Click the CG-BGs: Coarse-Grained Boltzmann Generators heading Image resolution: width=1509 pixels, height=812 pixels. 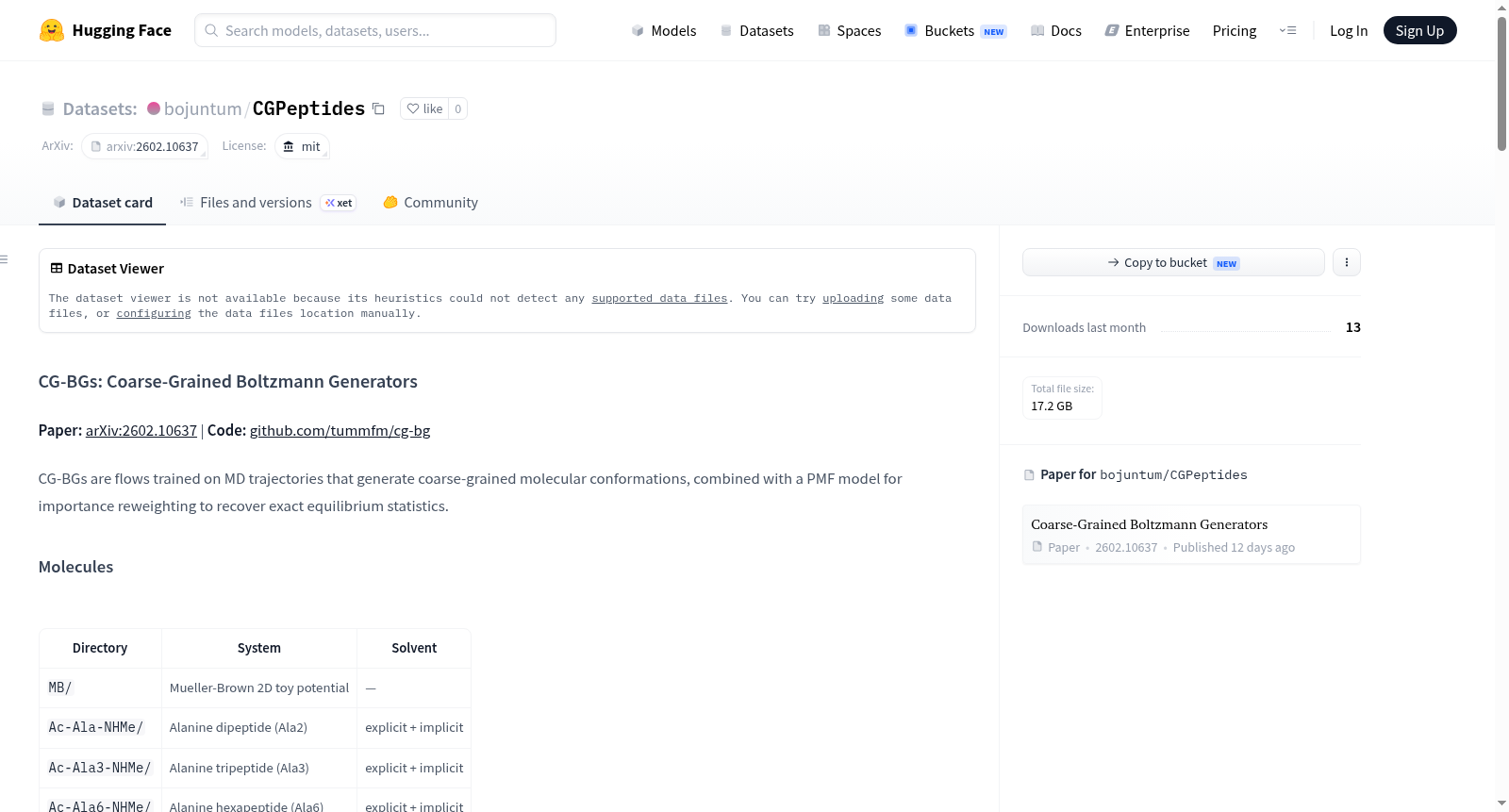click(228, 382)
